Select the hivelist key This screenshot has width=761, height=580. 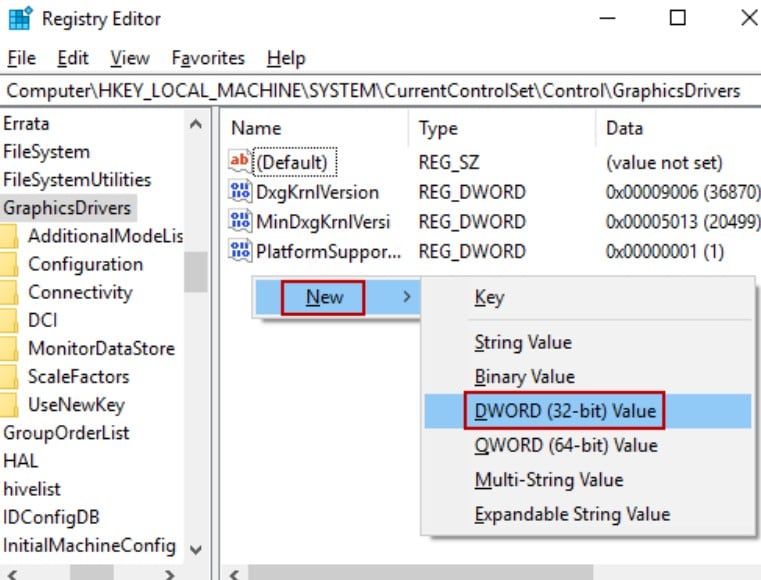coord(32,489)
